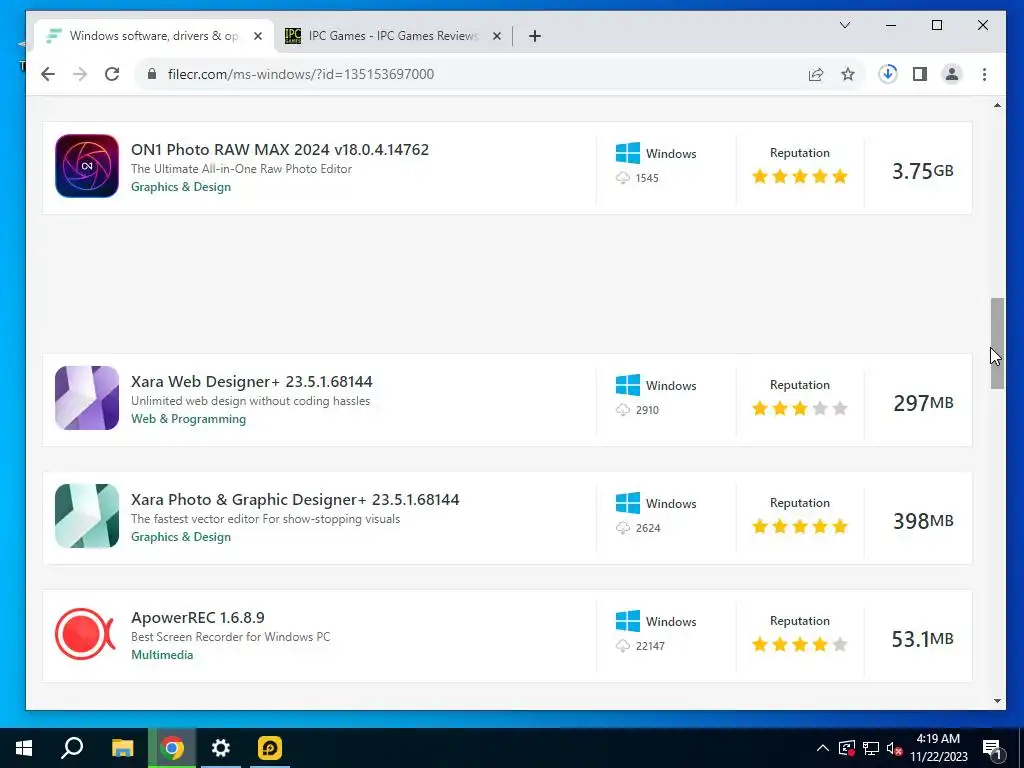Open the Xara Photo & Graphic Designer+ icon
The image size is (1024, 768).
pyautogui.click(x=87, y=516)
